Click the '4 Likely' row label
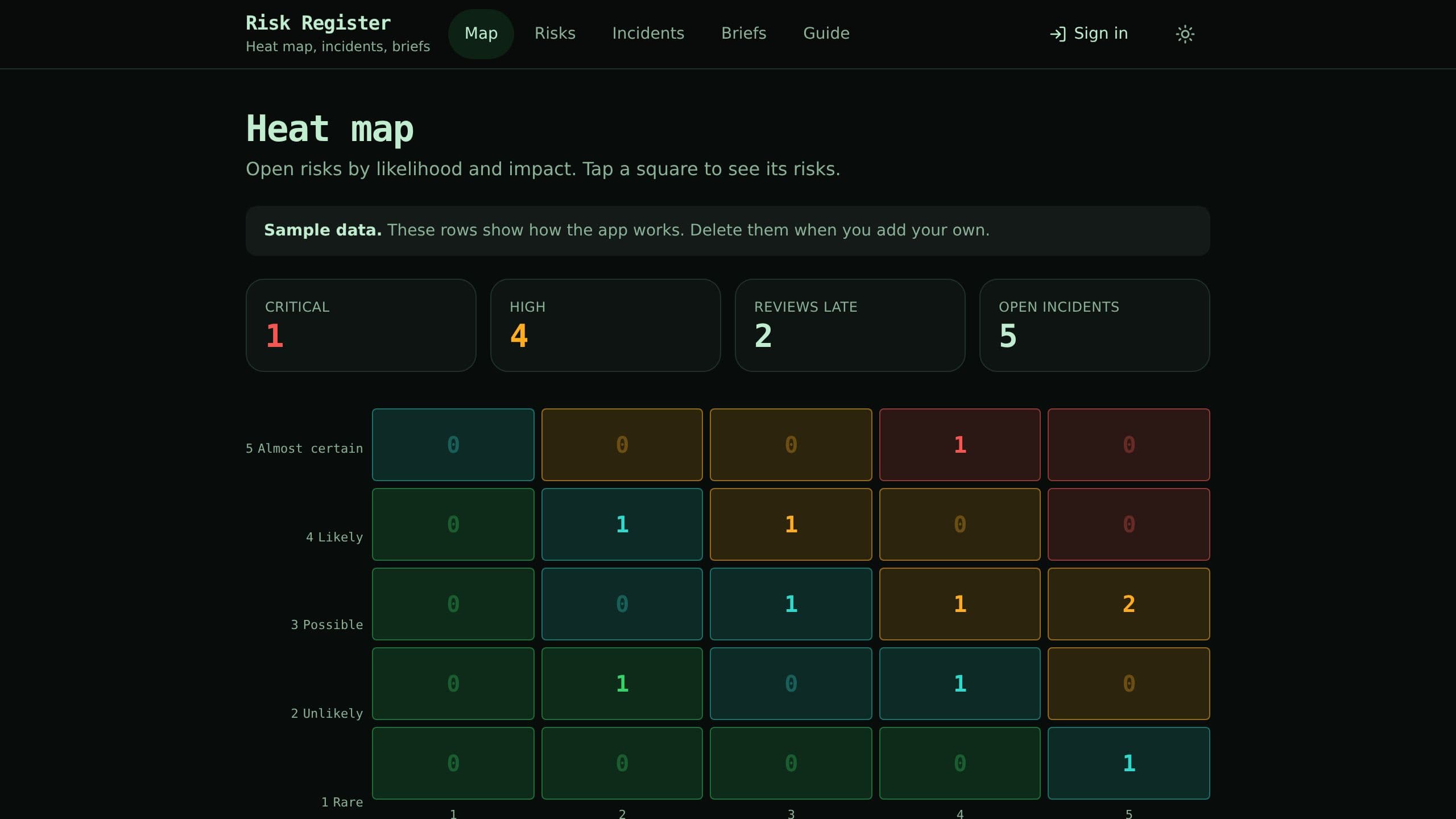 (x=334, y=537)
